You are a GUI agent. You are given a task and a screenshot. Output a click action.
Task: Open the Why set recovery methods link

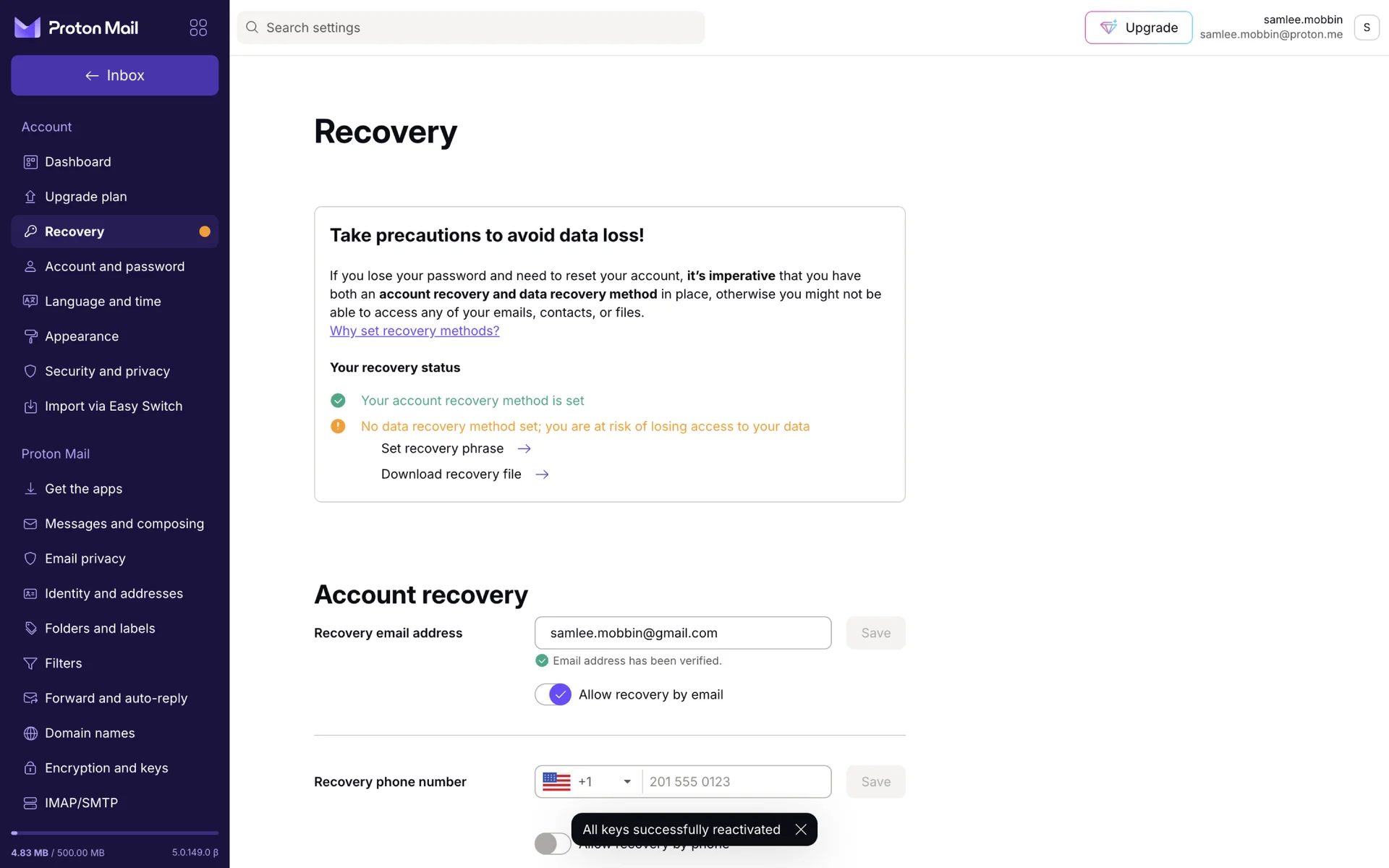(415, 331)
